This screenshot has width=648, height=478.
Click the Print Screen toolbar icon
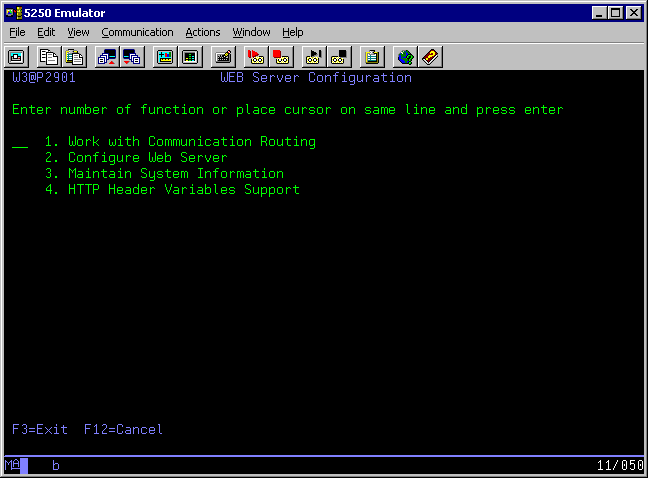pos(17,57)
